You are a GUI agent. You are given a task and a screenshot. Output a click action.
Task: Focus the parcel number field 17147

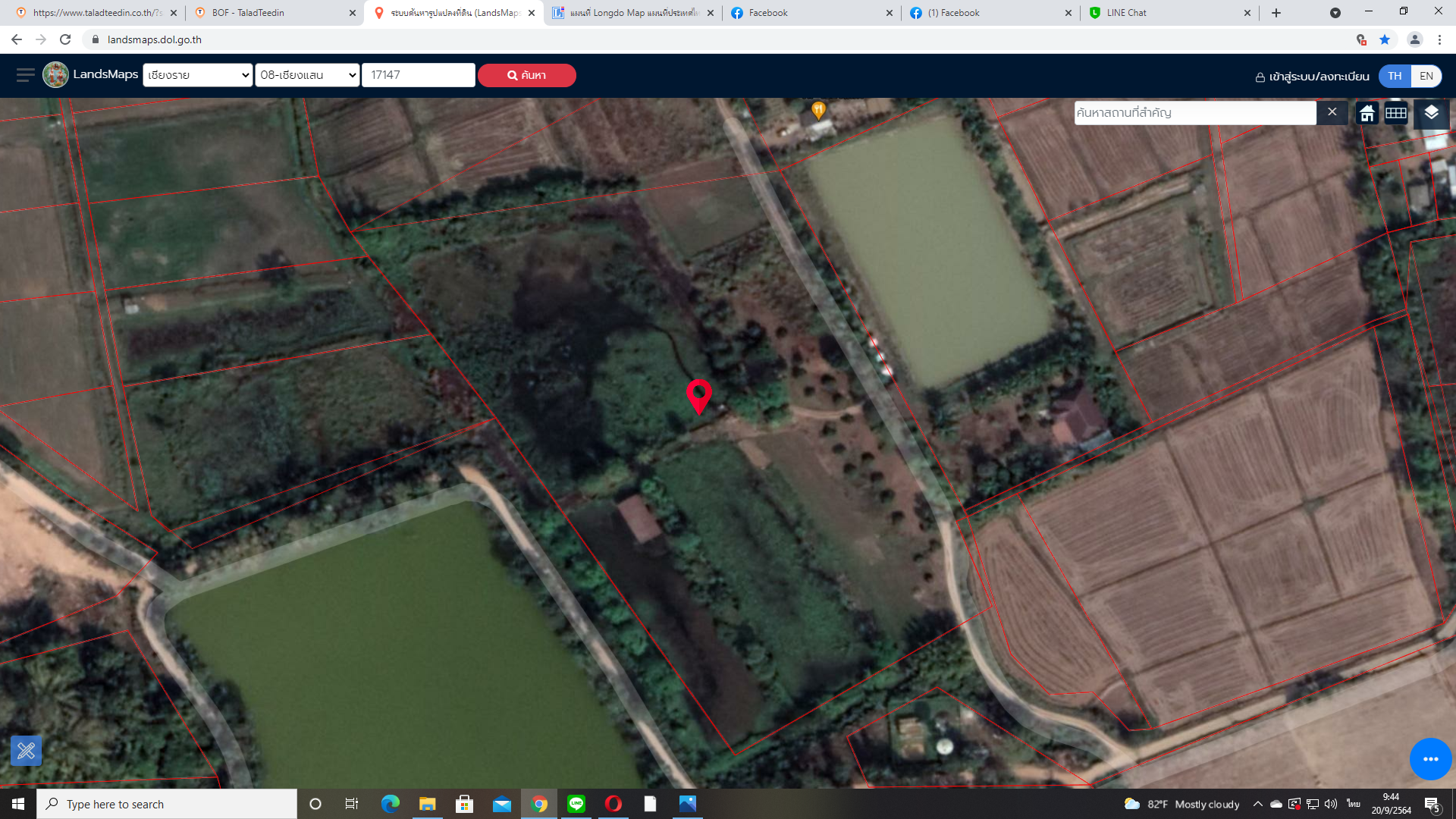(418, 75)
